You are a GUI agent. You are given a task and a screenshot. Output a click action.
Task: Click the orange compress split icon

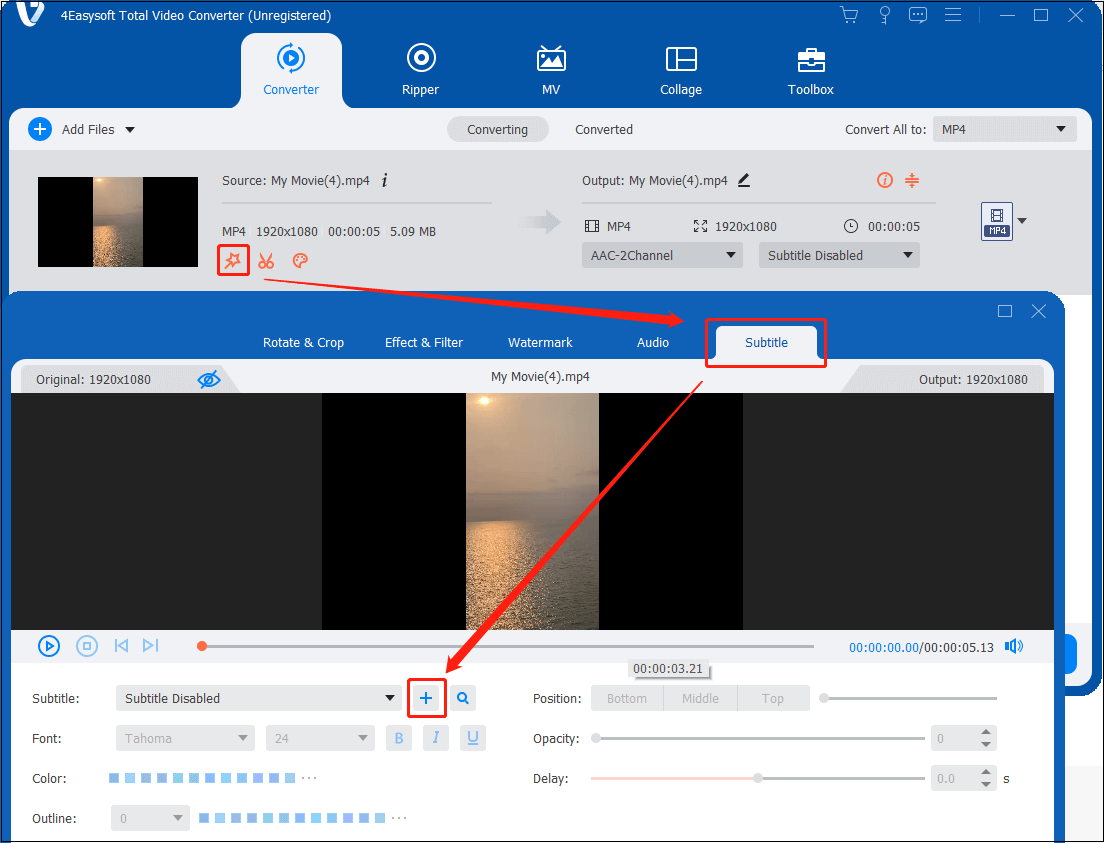(x=912, y=180)
